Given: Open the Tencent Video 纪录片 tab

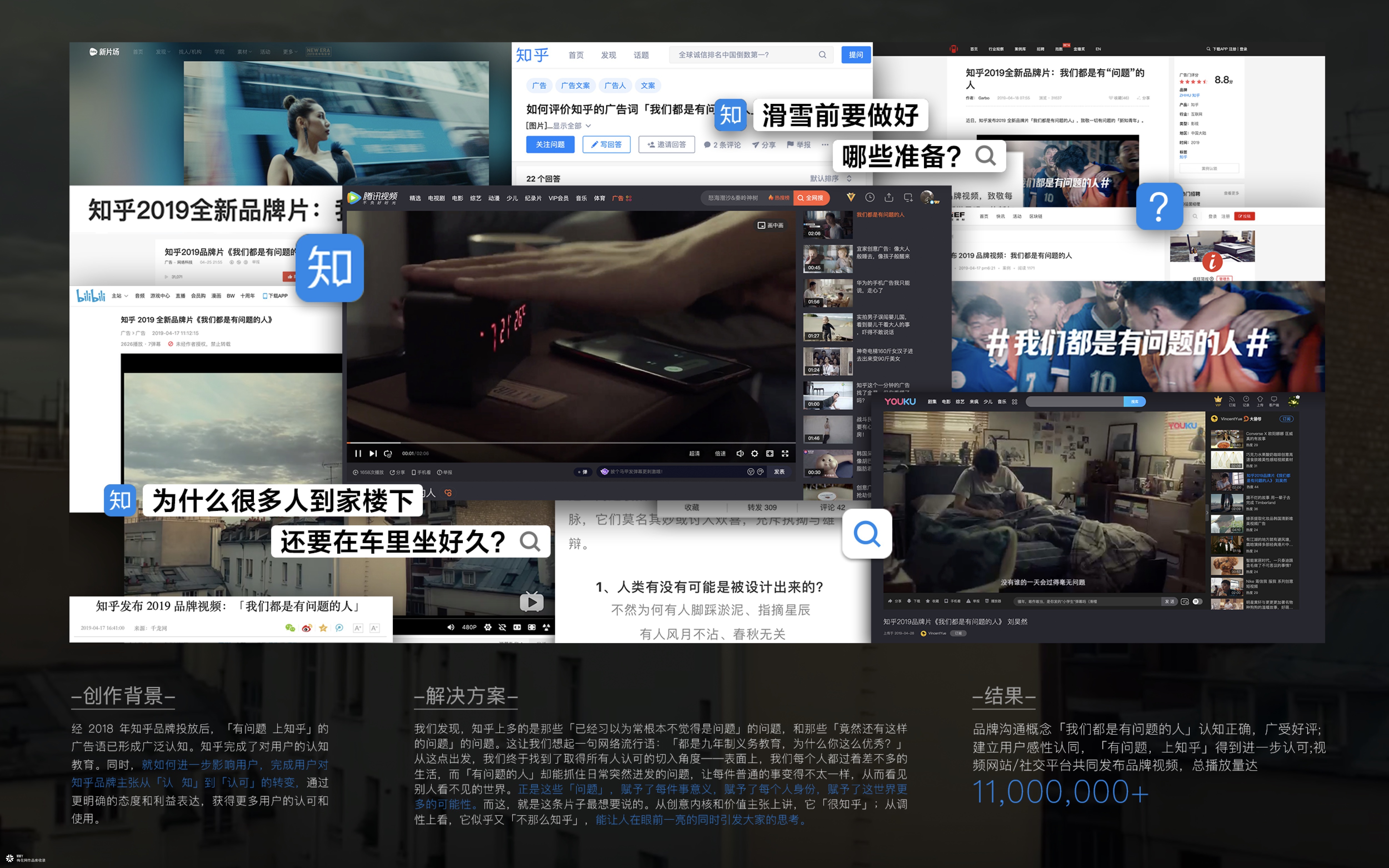Looking at the screenshot, I should pos(533,198).
